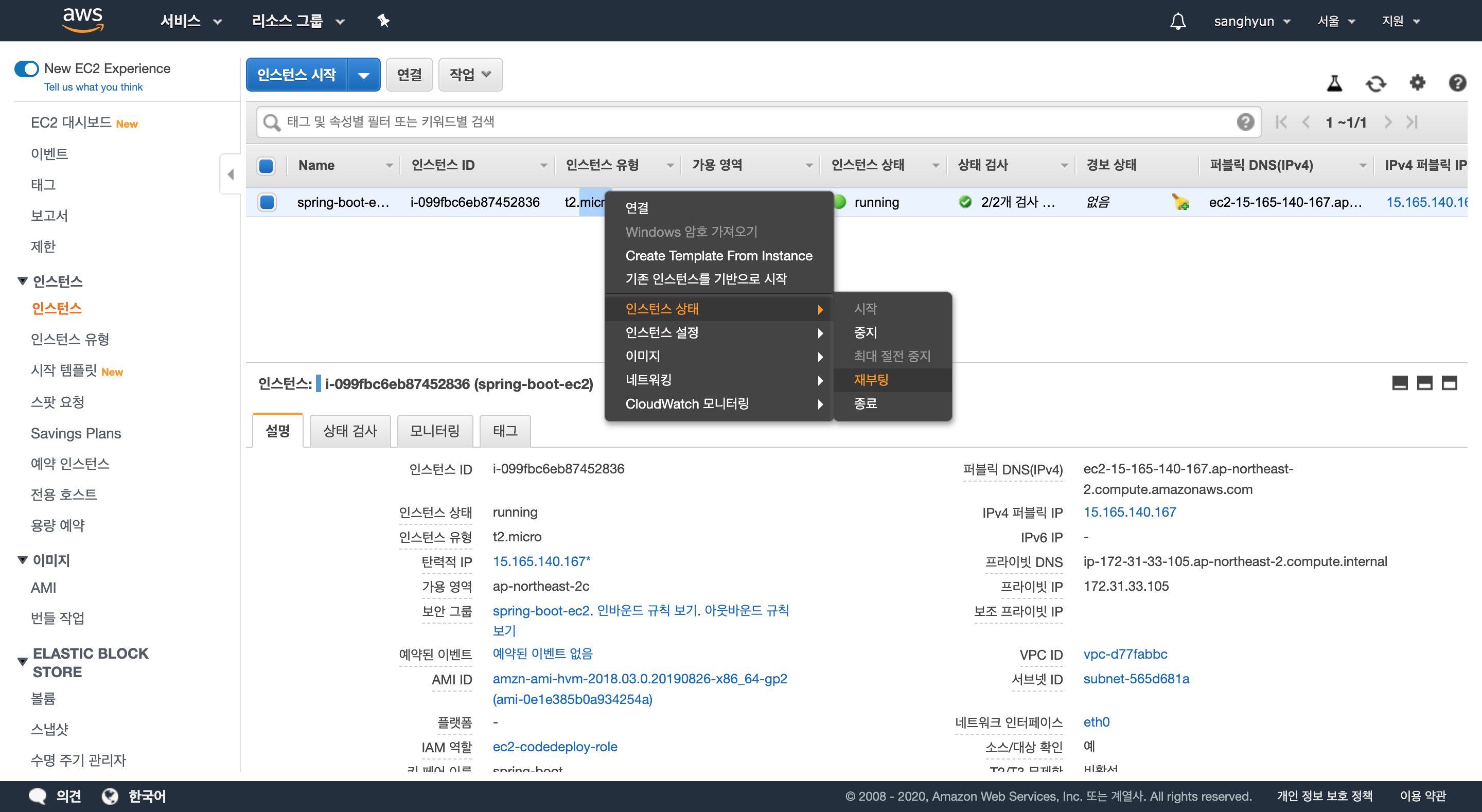Open help question mark icon at top right
Screen dimensions: 1482x812
pos(1457,83)
